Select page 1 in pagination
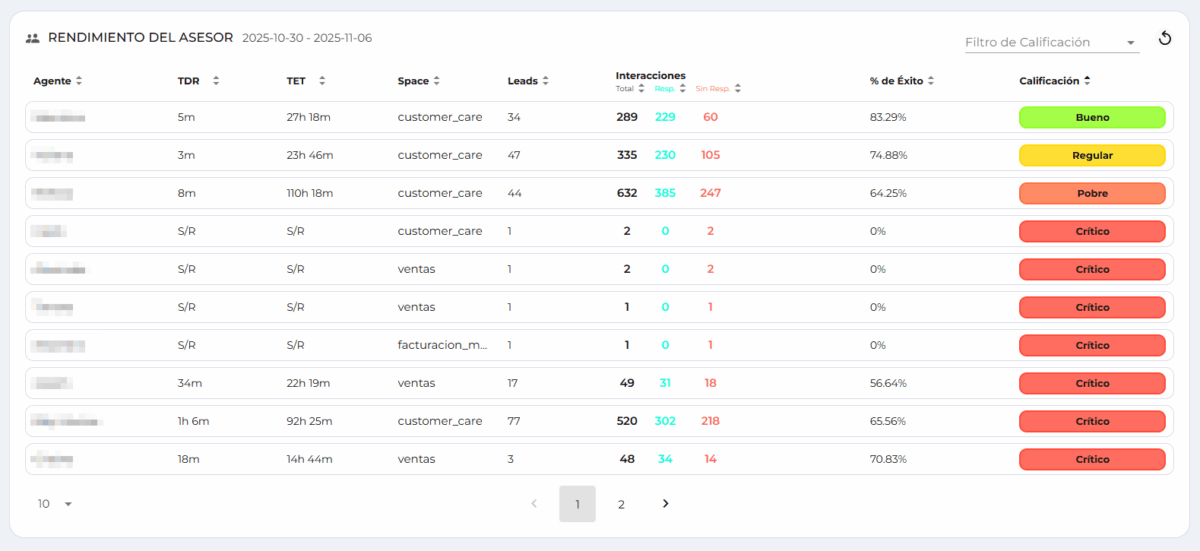The height and width of the screenshot is (551, 1200). pyautogui.click(x=577, y=504)
